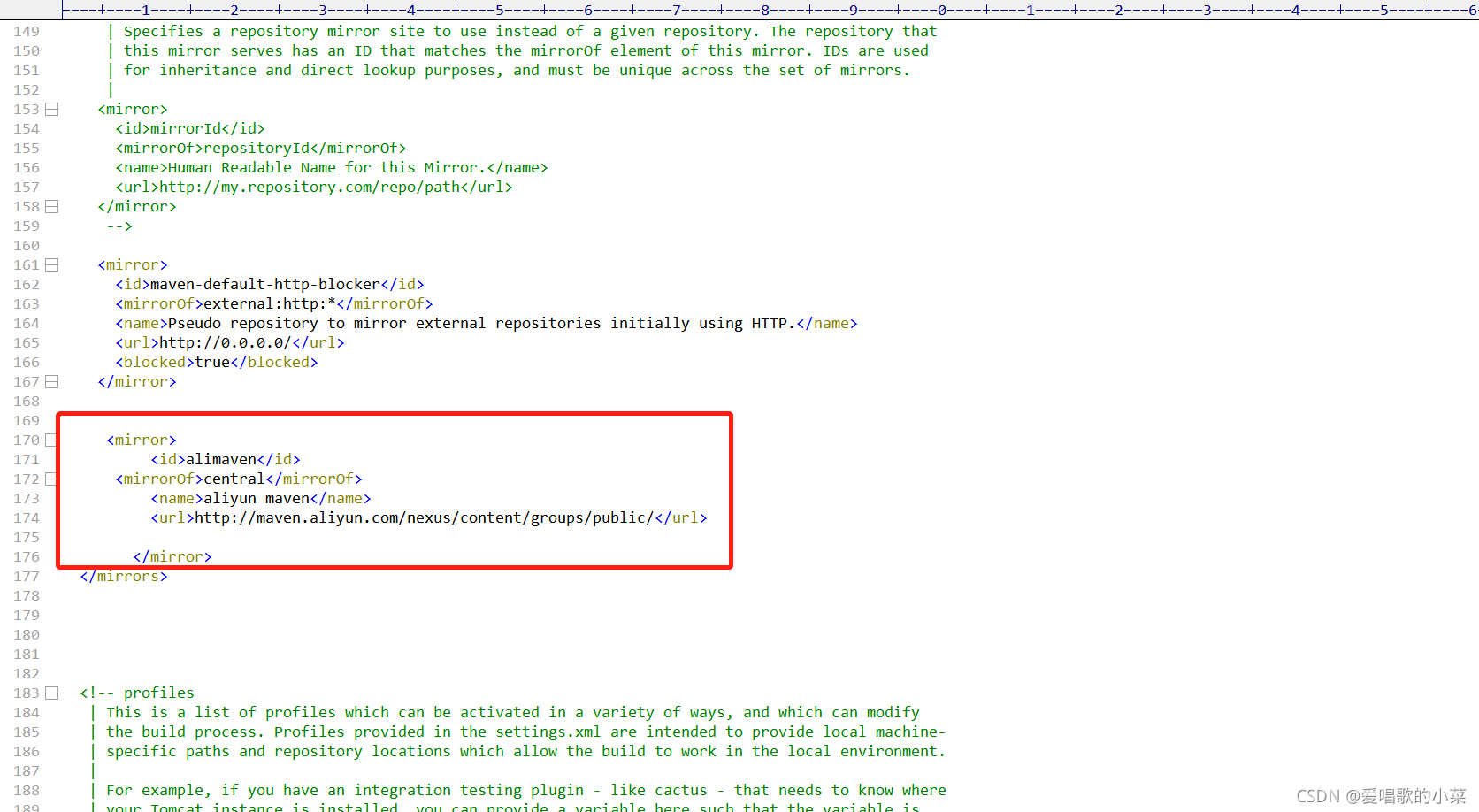This screenshot has height=812, width=1479.
Task: Click the maven.aliyun.com nexus URL line
Action: [429, 518]
